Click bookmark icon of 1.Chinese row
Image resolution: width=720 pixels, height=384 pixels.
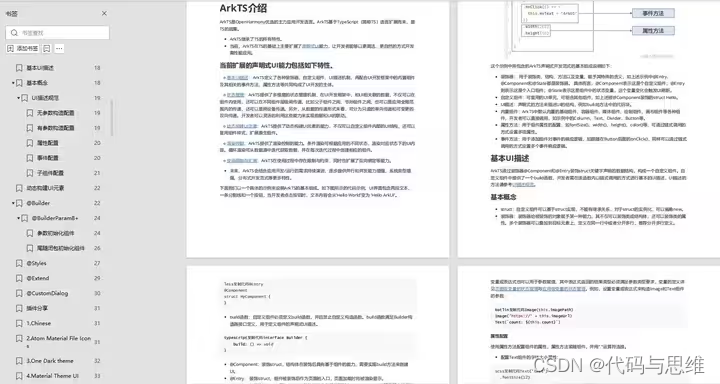(x=19, y=323)
